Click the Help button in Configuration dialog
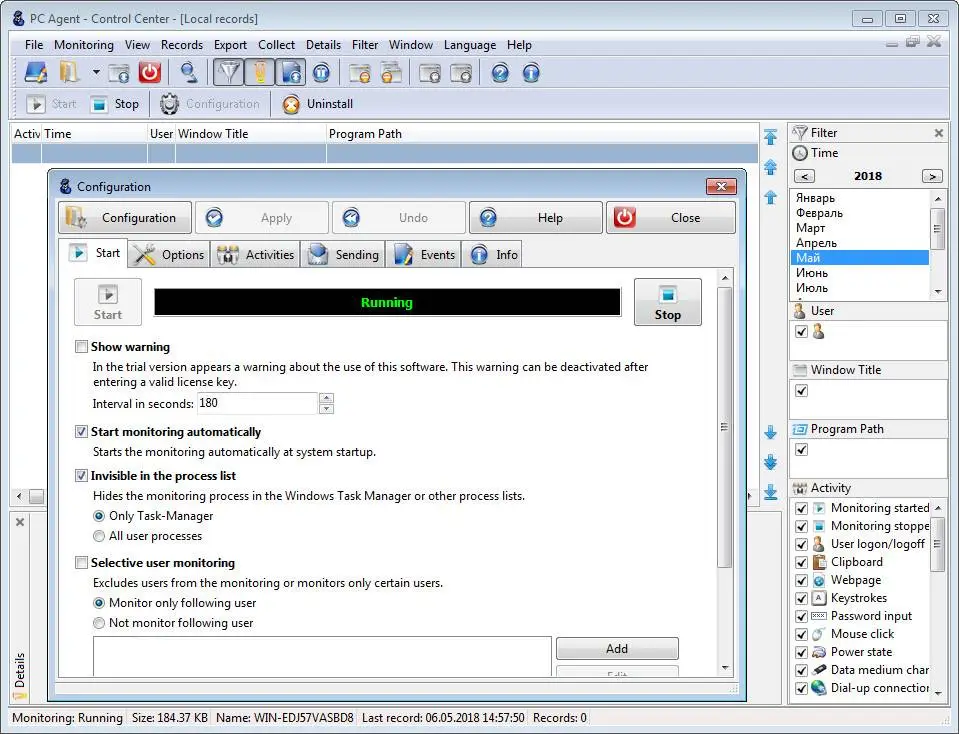The image size is (959, 734). tap(536, 218)
